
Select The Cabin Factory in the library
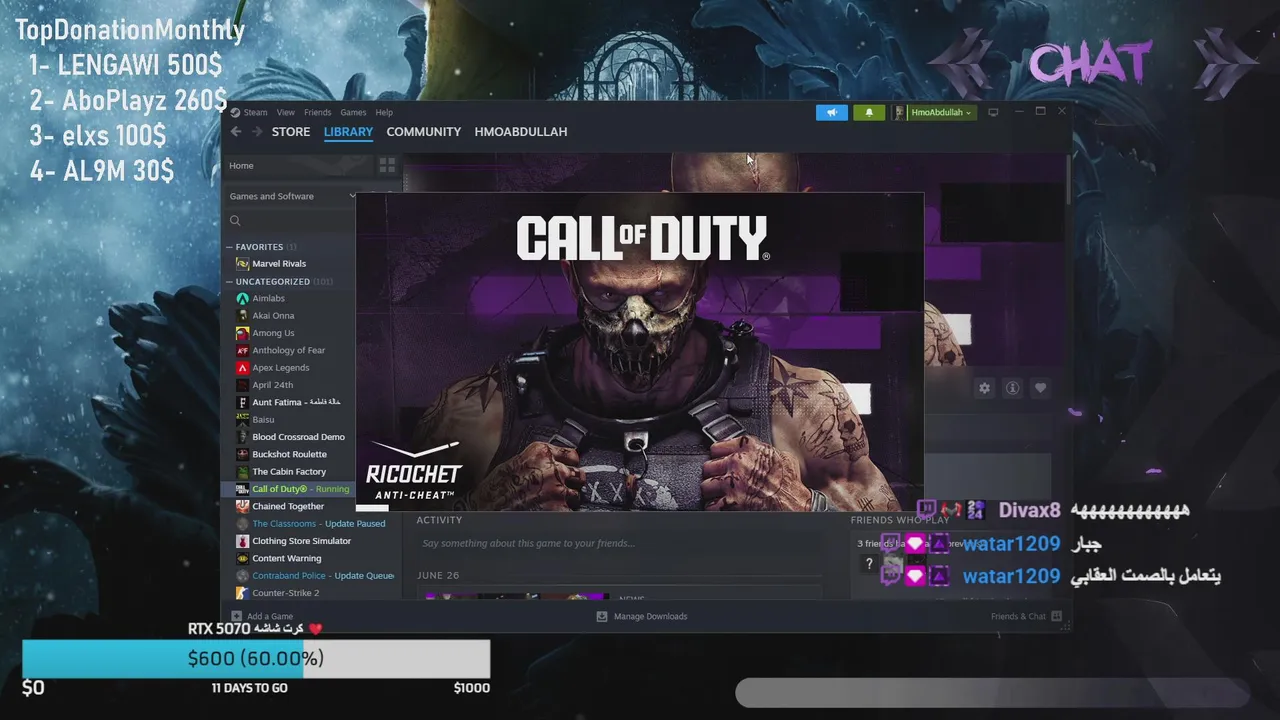click(x=289, y=472)
